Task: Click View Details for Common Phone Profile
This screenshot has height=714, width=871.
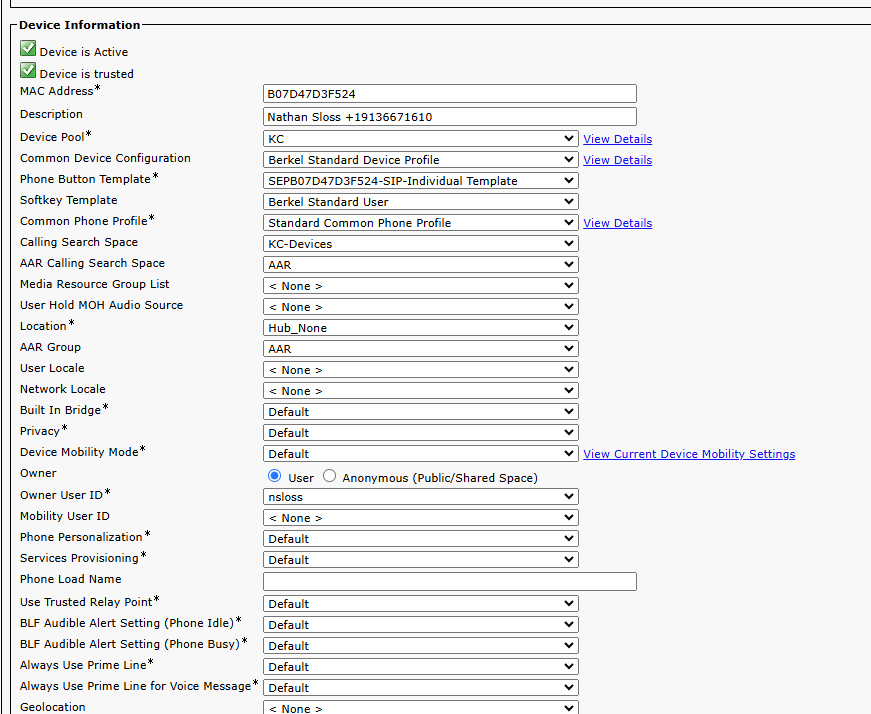Action: pos(617,223)
